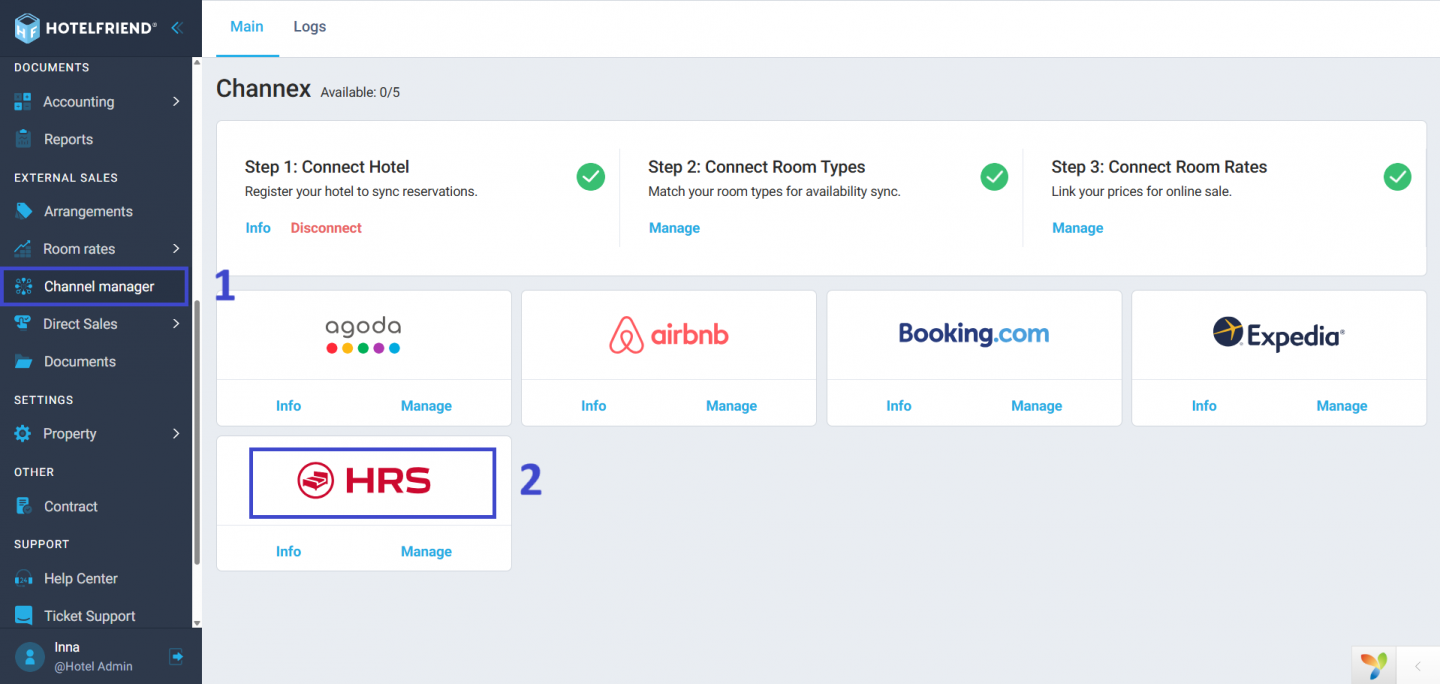Click the 'Available: 0/5' text
Image resolution: width=1440 pixels, height=684 pixels.
(360, 92)
